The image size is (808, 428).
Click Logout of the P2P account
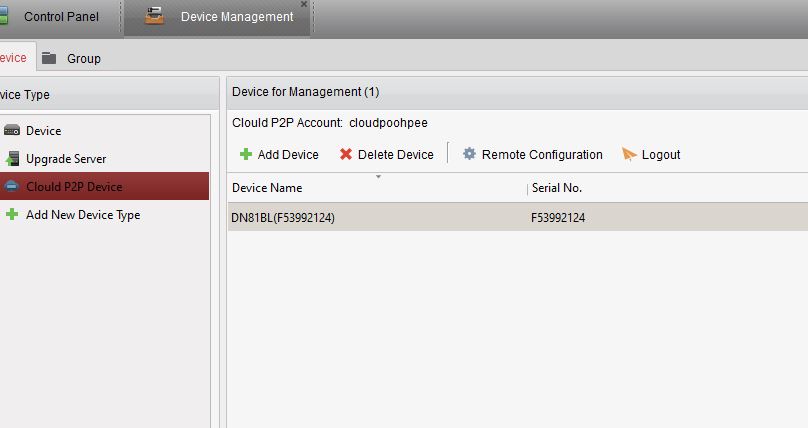click(x=651, y=155)
